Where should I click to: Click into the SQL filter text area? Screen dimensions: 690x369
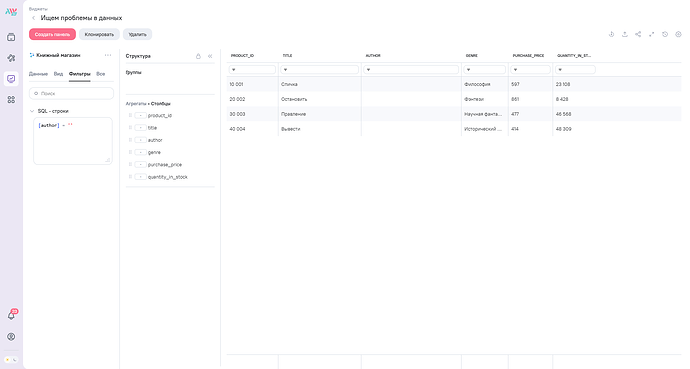tap(73, 141)
